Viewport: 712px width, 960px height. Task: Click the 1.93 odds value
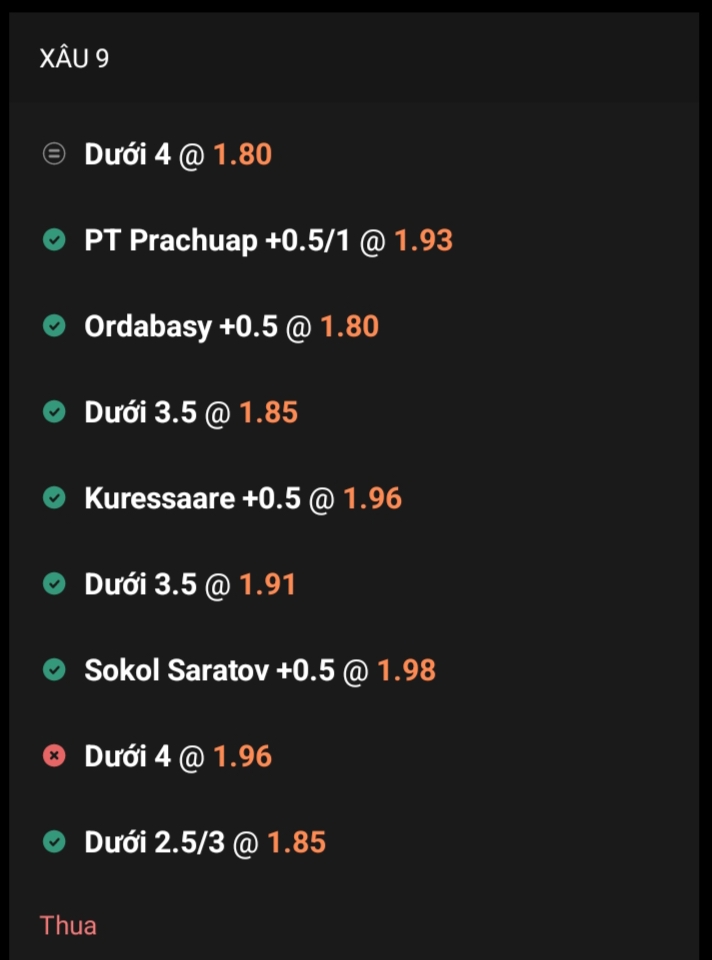coord(423,241)
